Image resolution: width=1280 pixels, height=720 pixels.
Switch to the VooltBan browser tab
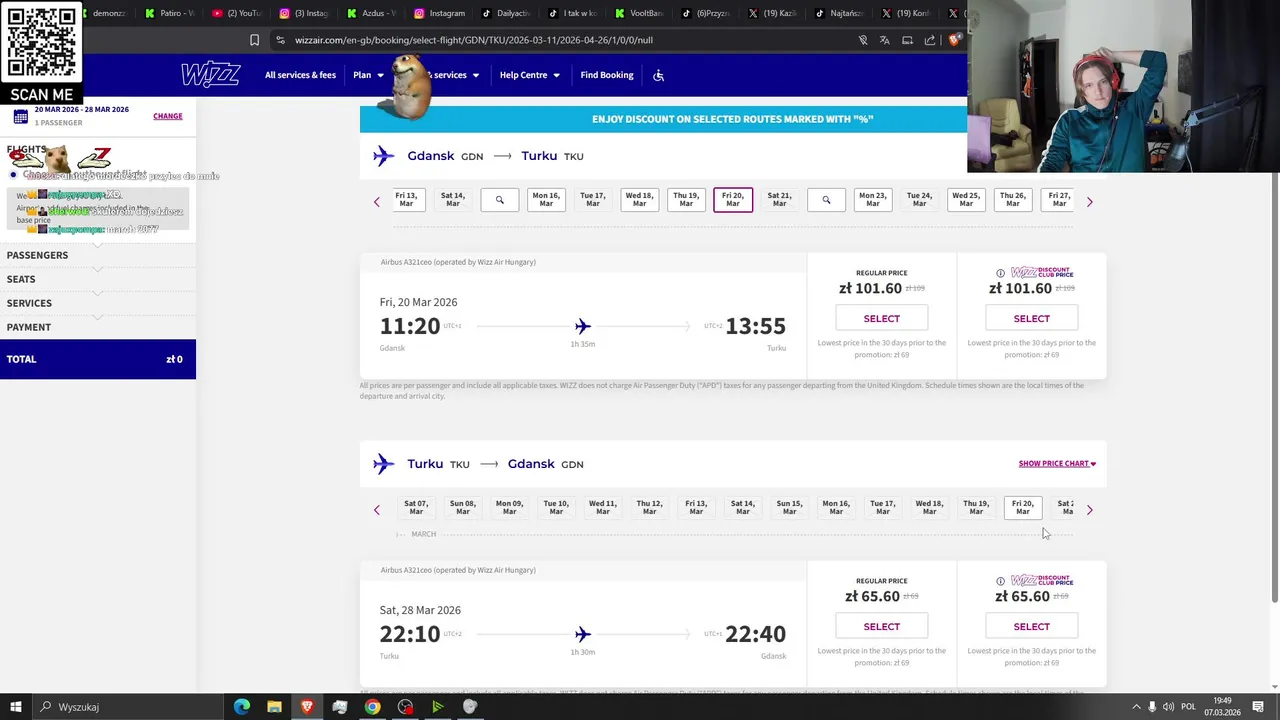tap(640, 13)
